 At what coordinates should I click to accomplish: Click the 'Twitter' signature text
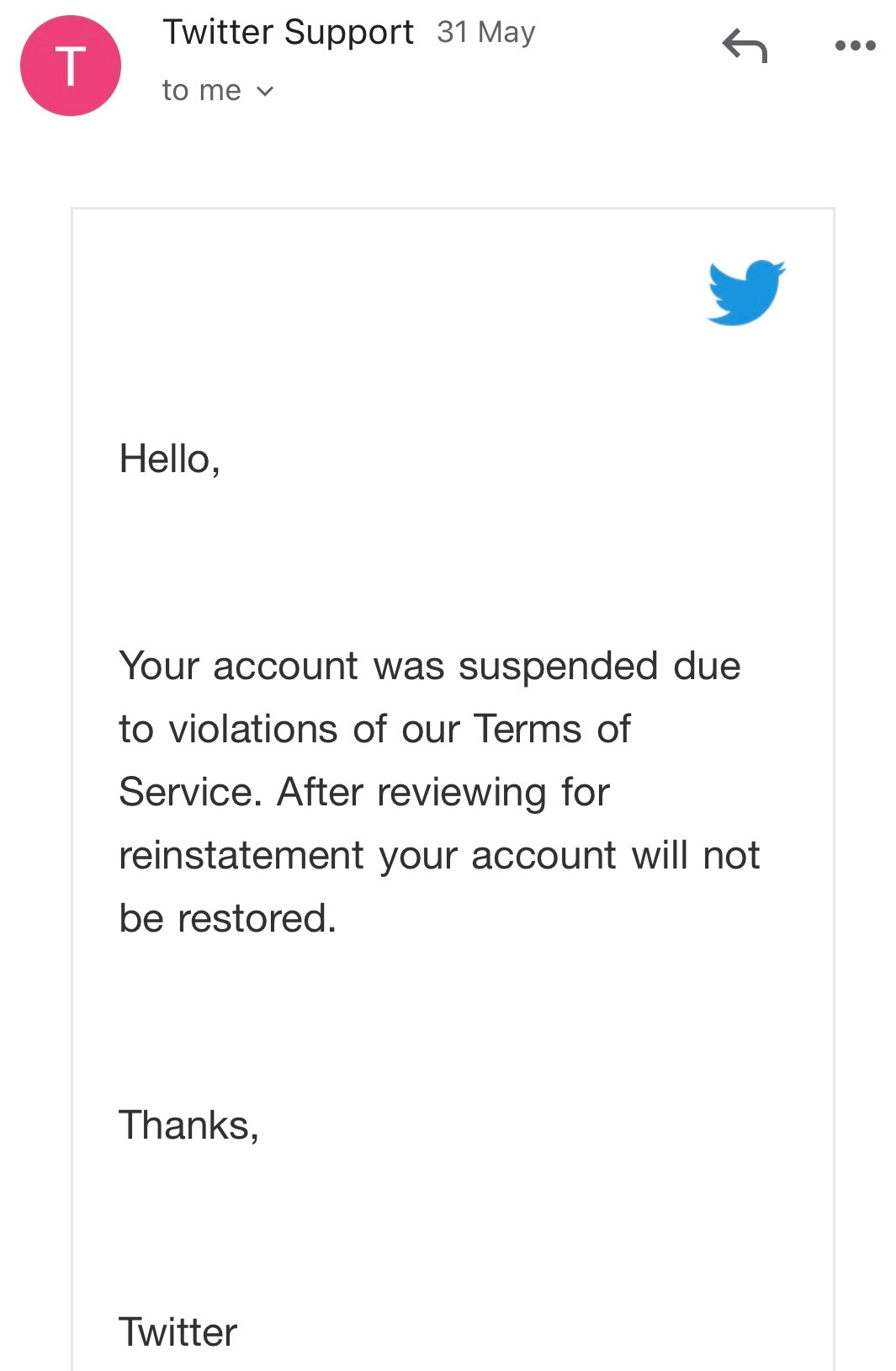click(178, 1331)
